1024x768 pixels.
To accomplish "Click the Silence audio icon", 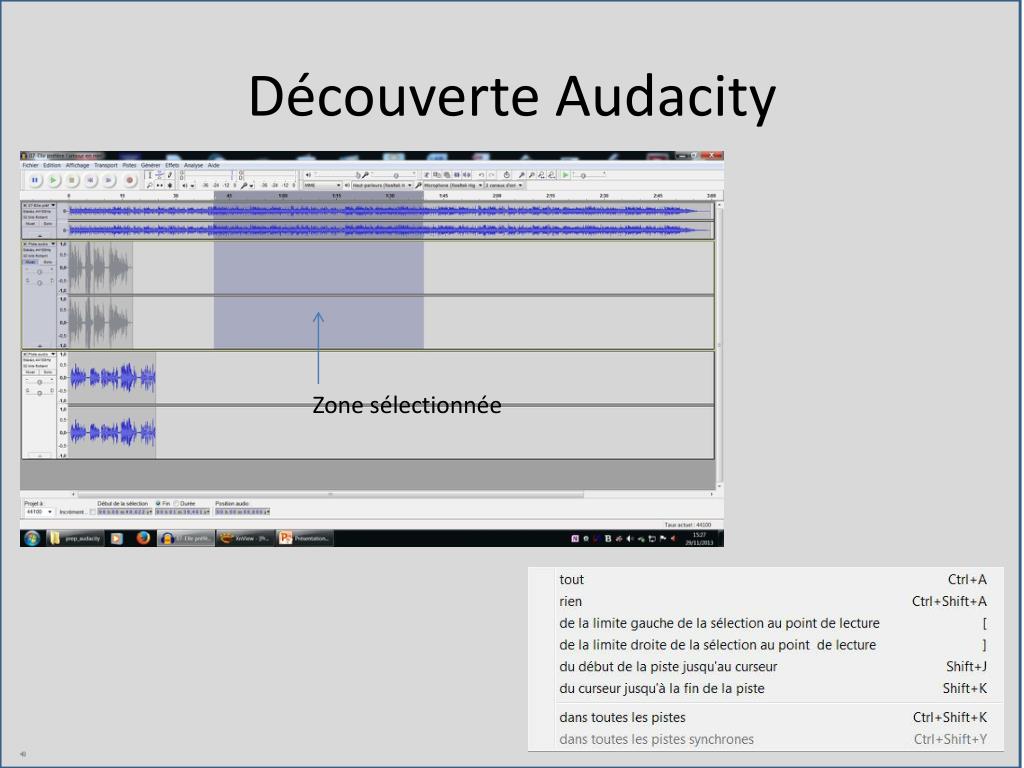I will coord(466,175).
